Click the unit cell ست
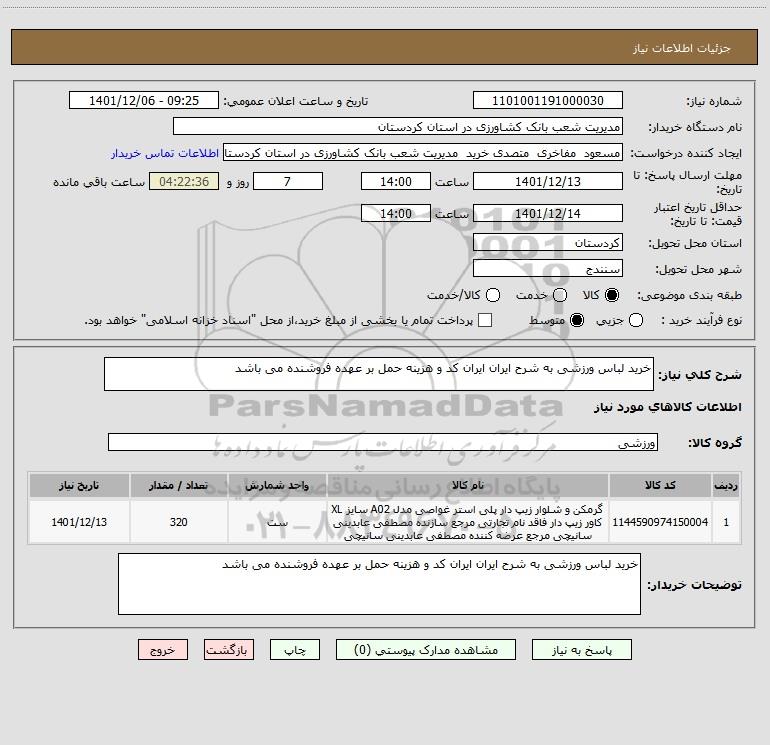The image size is (770, 745). coord(277,522)
